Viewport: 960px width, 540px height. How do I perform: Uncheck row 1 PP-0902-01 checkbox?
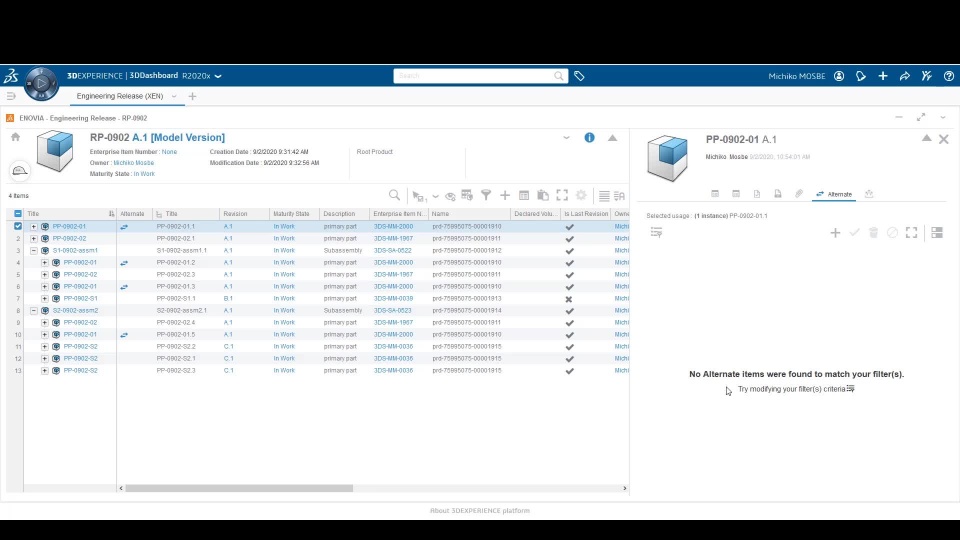(x=18, y=226)
